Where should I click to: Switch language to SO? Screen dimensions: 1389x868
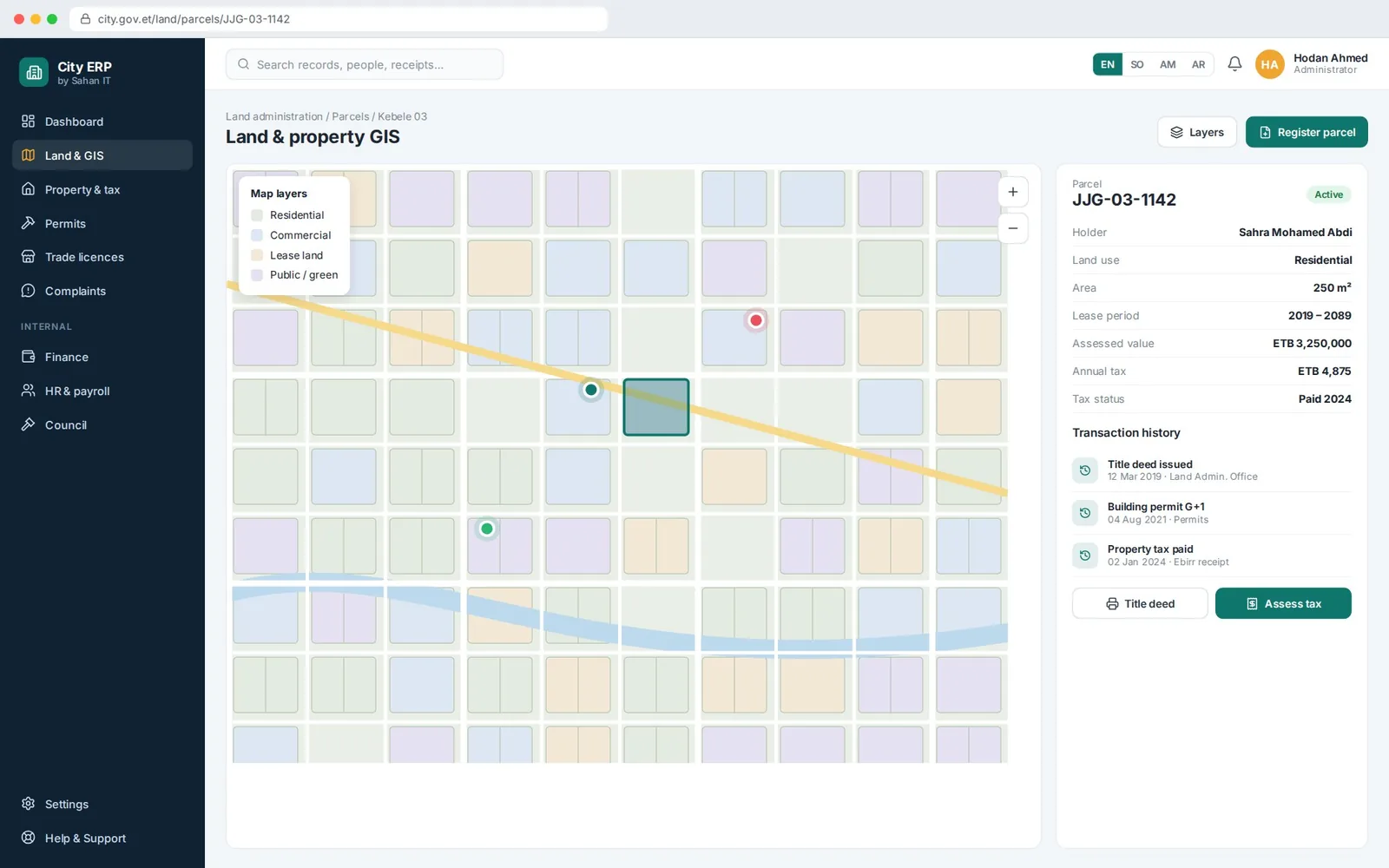[1137, 64]
